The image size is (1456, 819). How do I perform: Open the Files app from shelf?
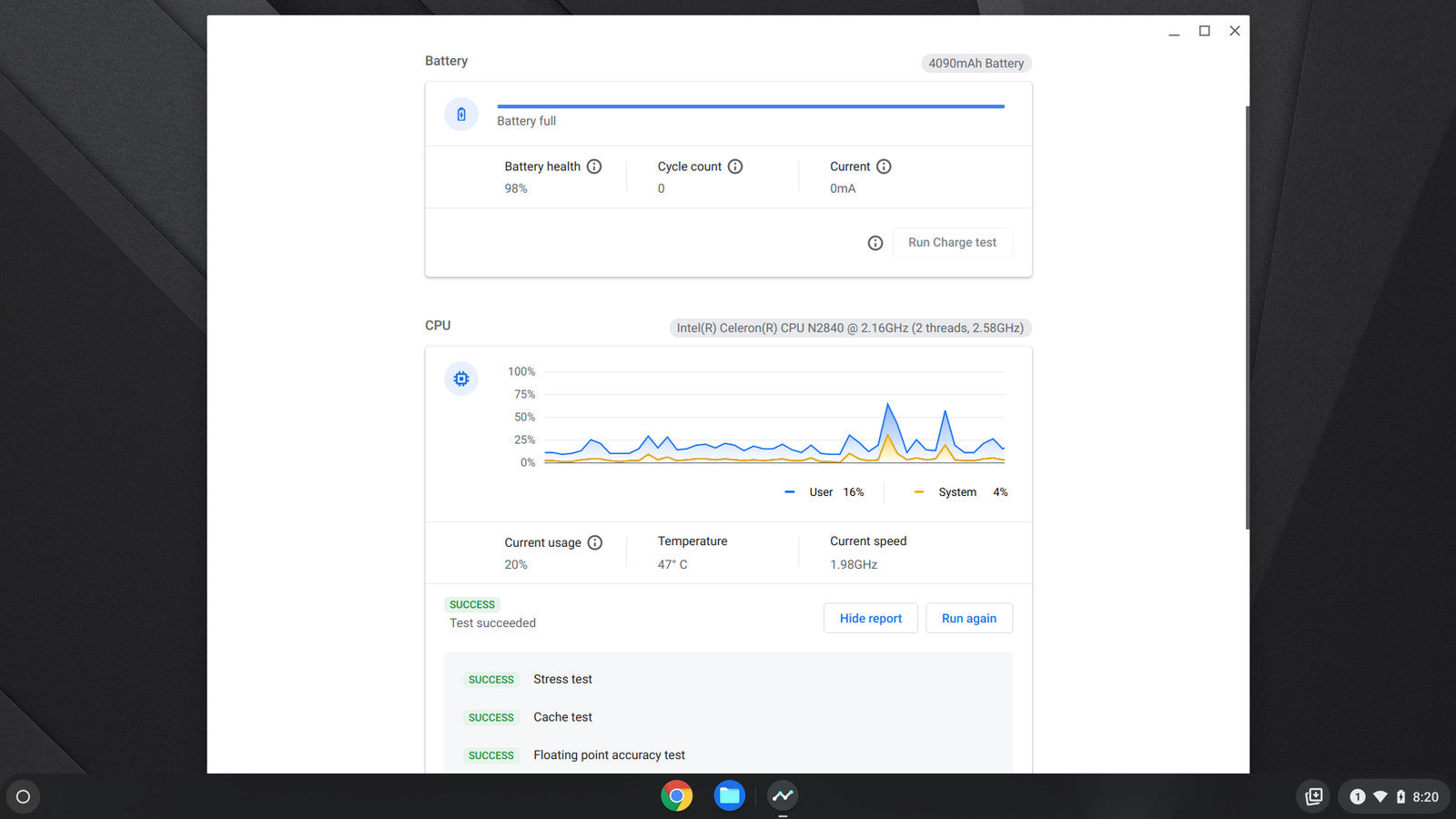729,796
